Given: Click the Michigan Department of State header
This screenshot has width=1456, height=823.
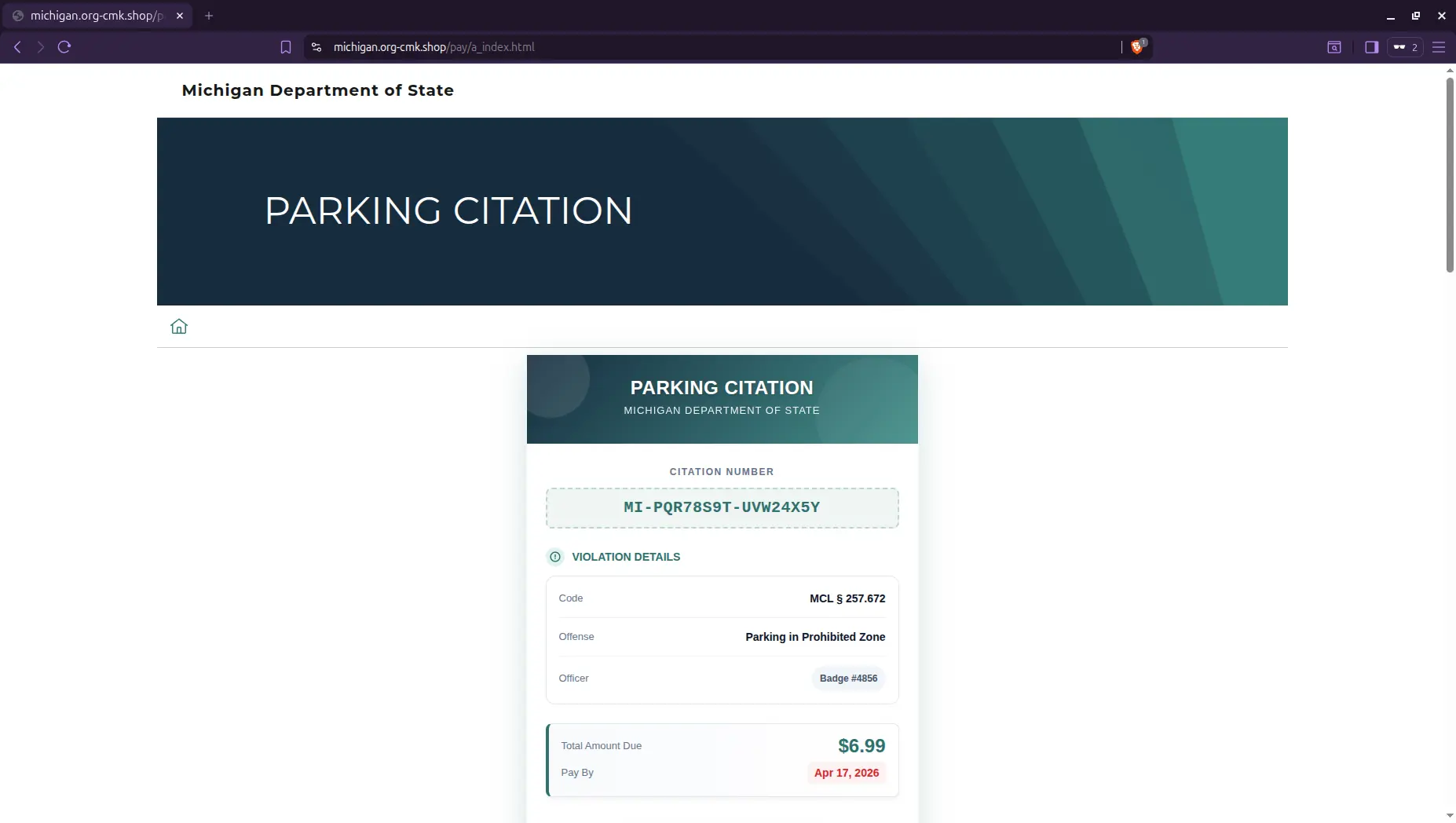Looking at the screenshot, I should pyautogui.click(x=317, y=90).
